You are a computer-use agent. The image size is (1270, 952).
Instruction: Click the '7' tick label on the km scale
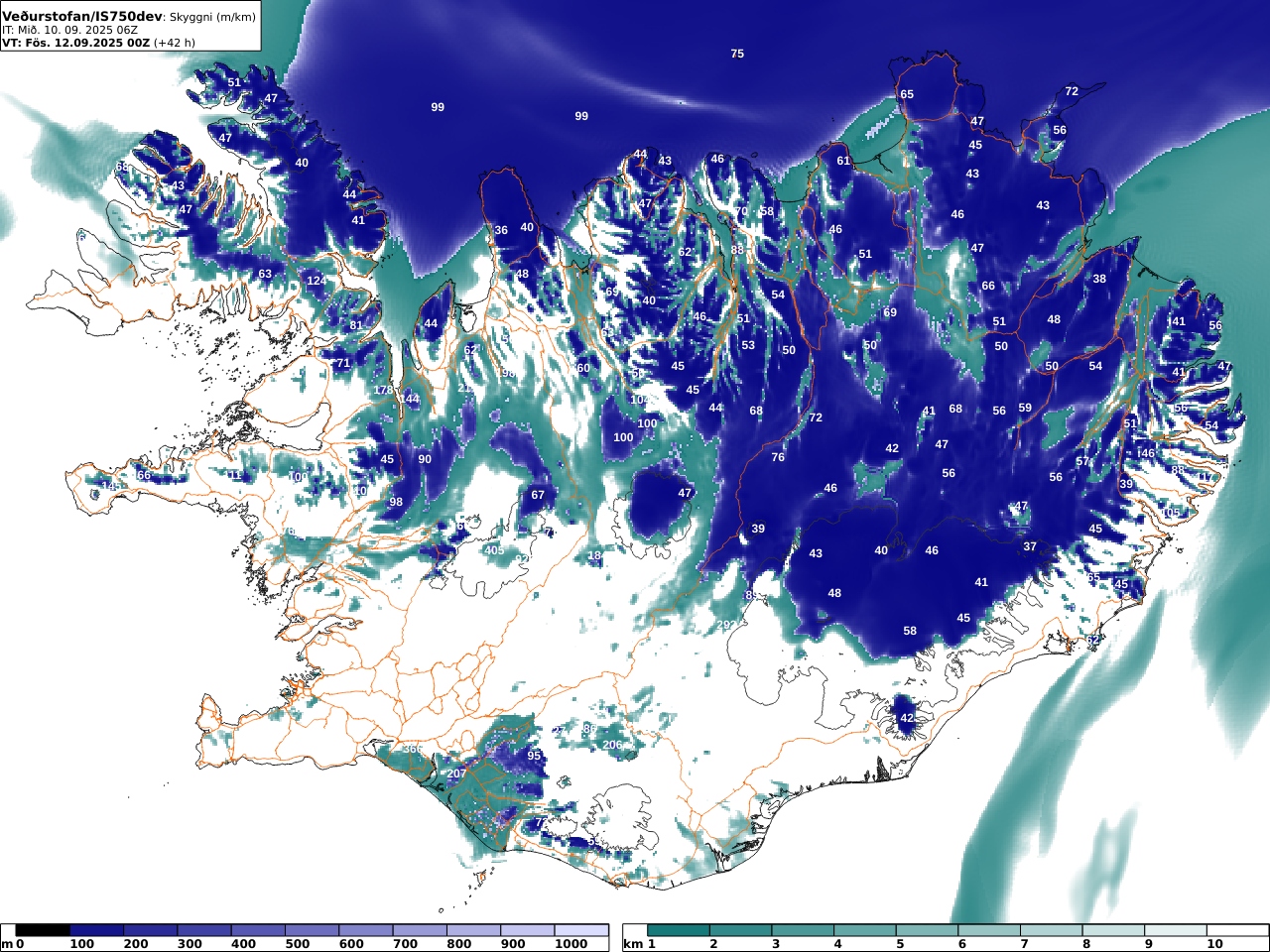coord(1024,944)
